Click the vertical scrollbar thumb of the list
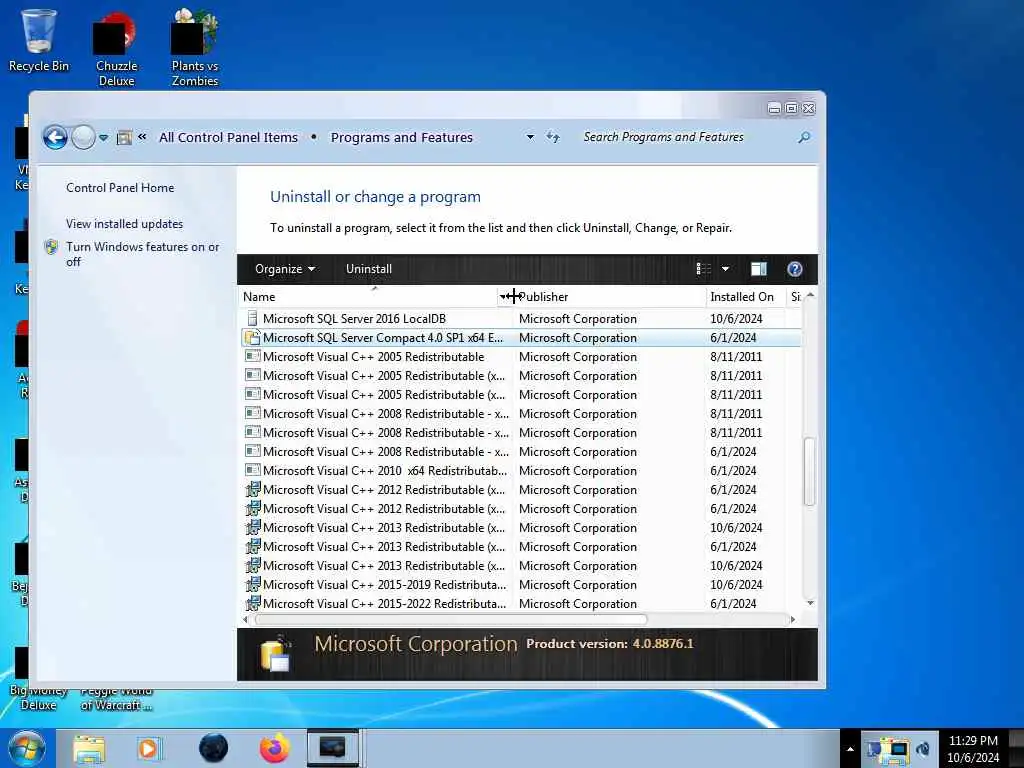This screenshot has width=1024, height=768. 810,472
